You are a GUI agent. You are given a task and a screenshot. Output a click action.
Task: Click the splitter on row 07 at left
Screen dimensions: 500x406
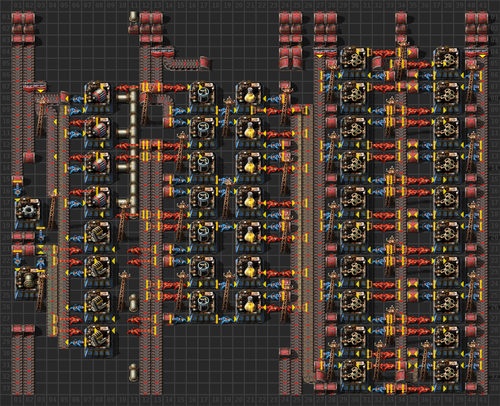pyautogui.click(x=35, y=87)
